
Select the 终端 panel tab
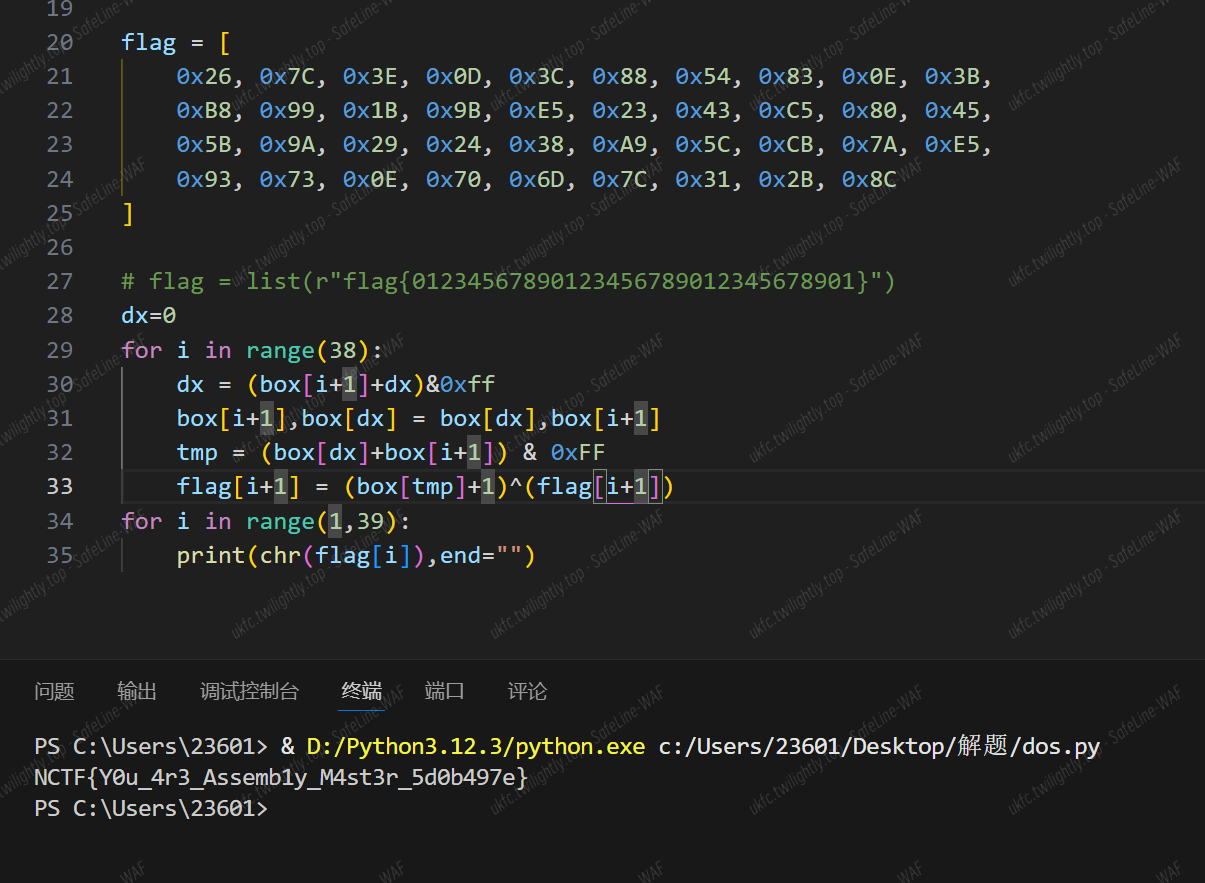coord(361,691)
